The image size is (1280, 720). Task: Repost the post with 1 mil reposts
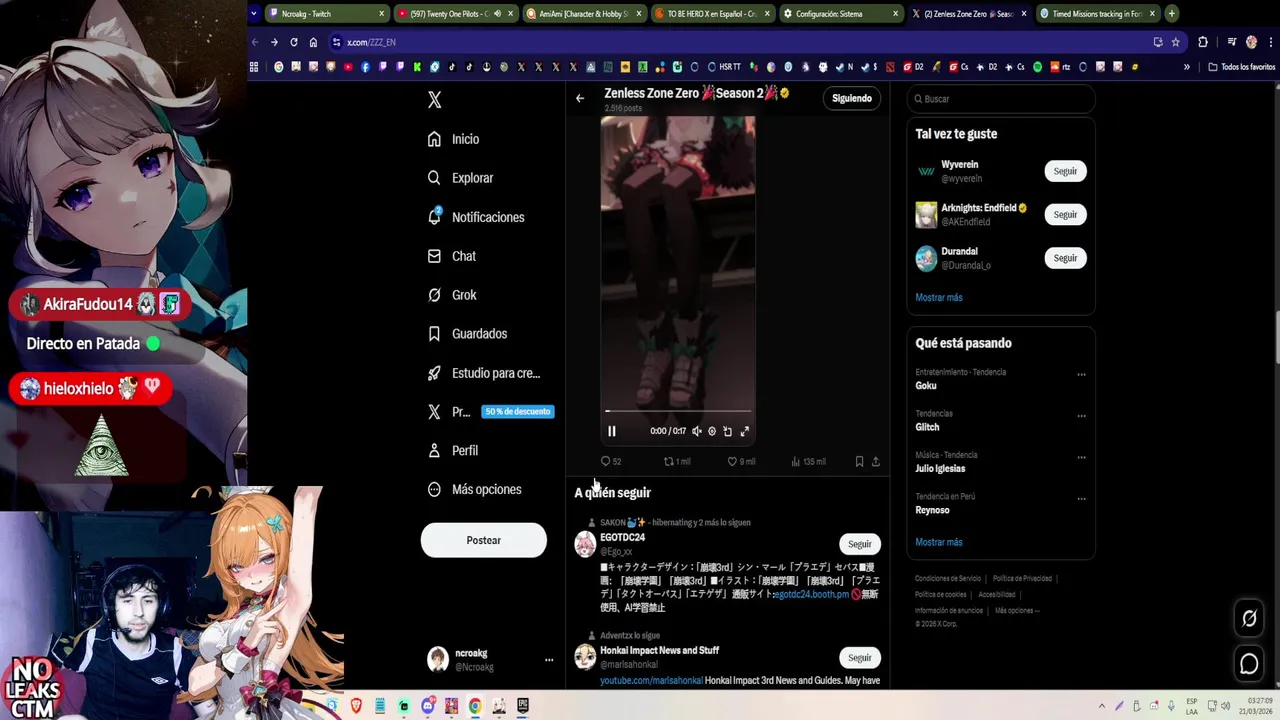pos(677,461)
